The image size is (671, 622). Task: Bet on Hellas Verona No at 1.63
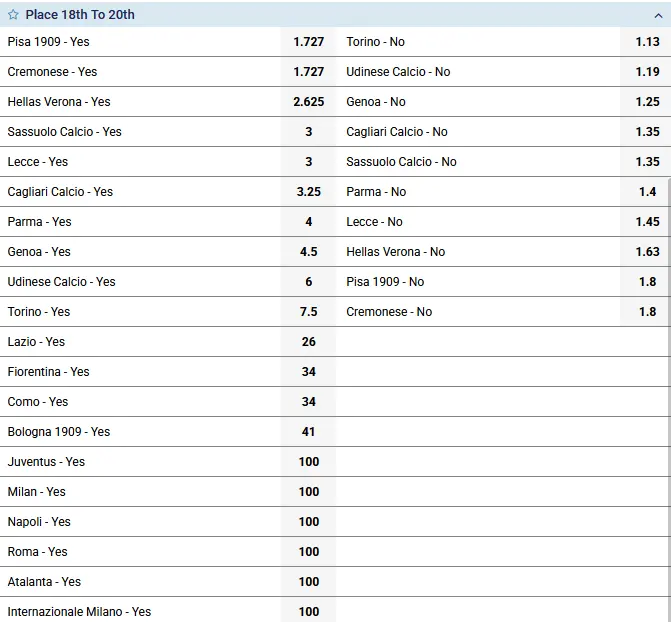[x=647, y=252]
